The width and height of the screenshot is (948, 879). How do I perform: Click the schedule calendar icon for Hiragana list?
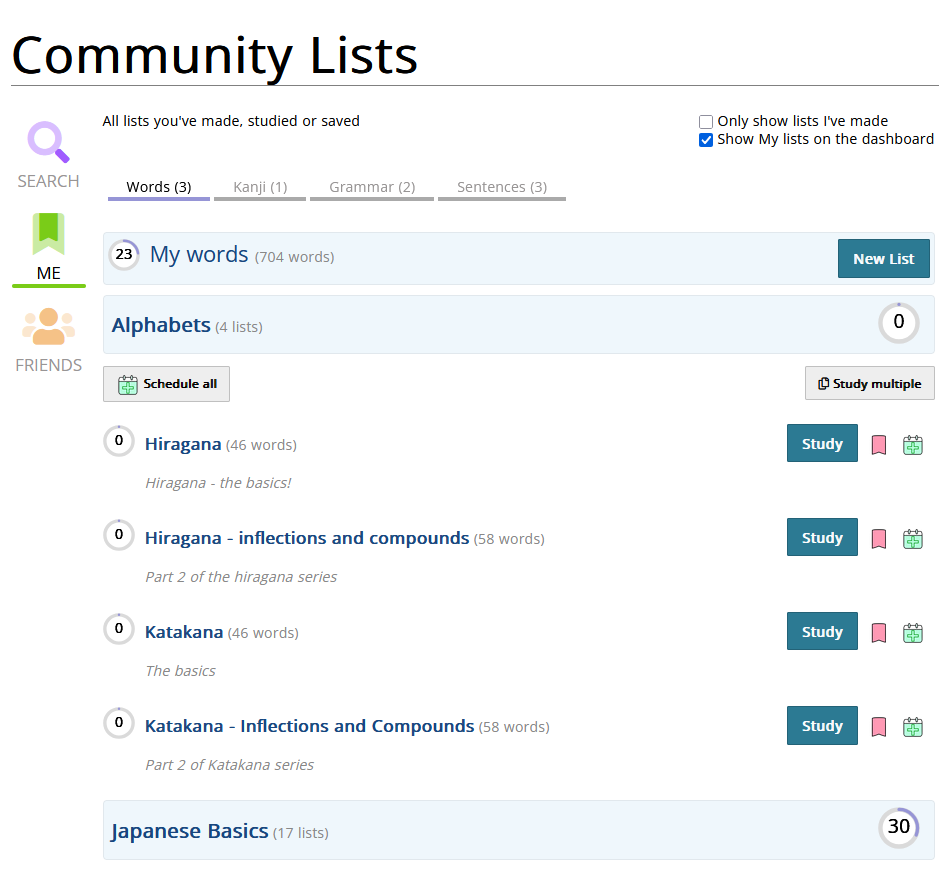(913, 445)
